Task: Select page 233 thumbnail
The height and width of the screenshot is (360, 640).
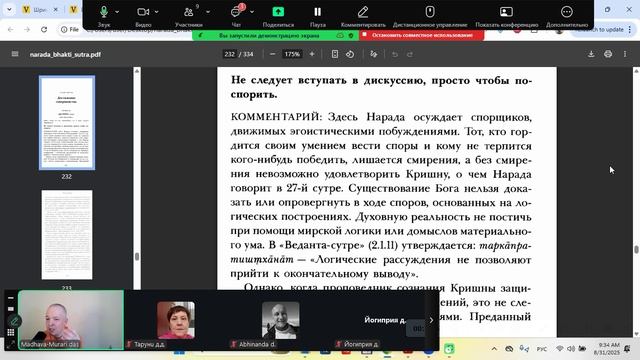Action: 67,235
